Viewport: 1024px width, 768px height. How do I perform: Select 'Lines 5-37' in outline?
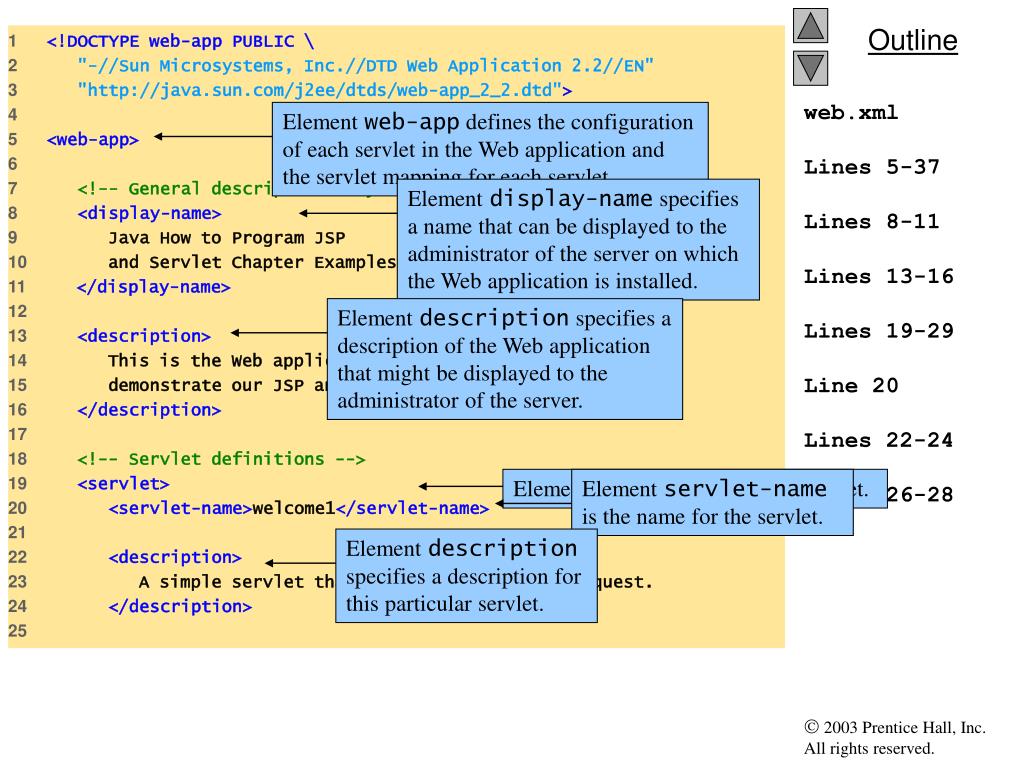[871, 167]
